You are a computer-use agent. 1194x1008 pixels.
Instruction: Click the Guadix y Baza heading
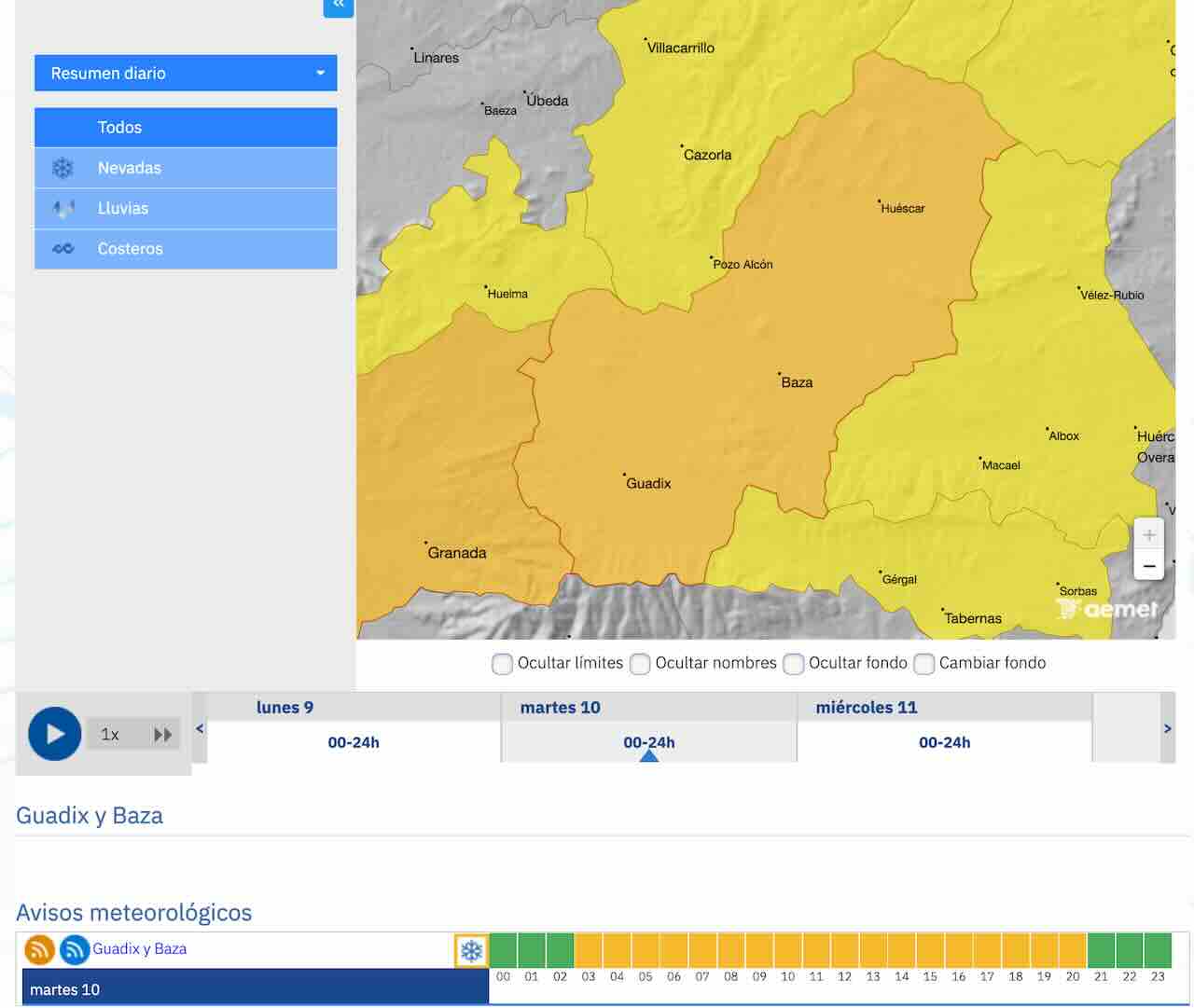90,816
